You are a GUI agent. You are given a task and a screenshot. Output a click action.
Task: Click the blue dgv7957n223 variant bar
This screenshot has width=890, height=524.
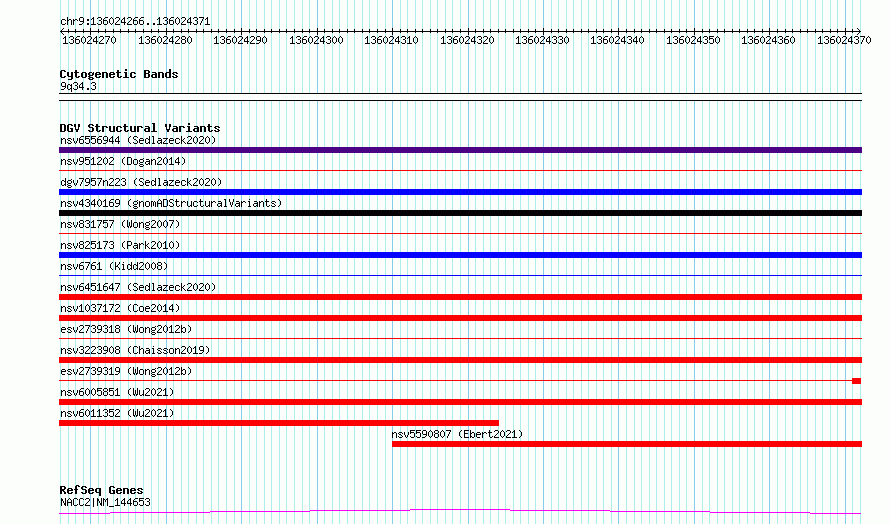tap(460, 192)
